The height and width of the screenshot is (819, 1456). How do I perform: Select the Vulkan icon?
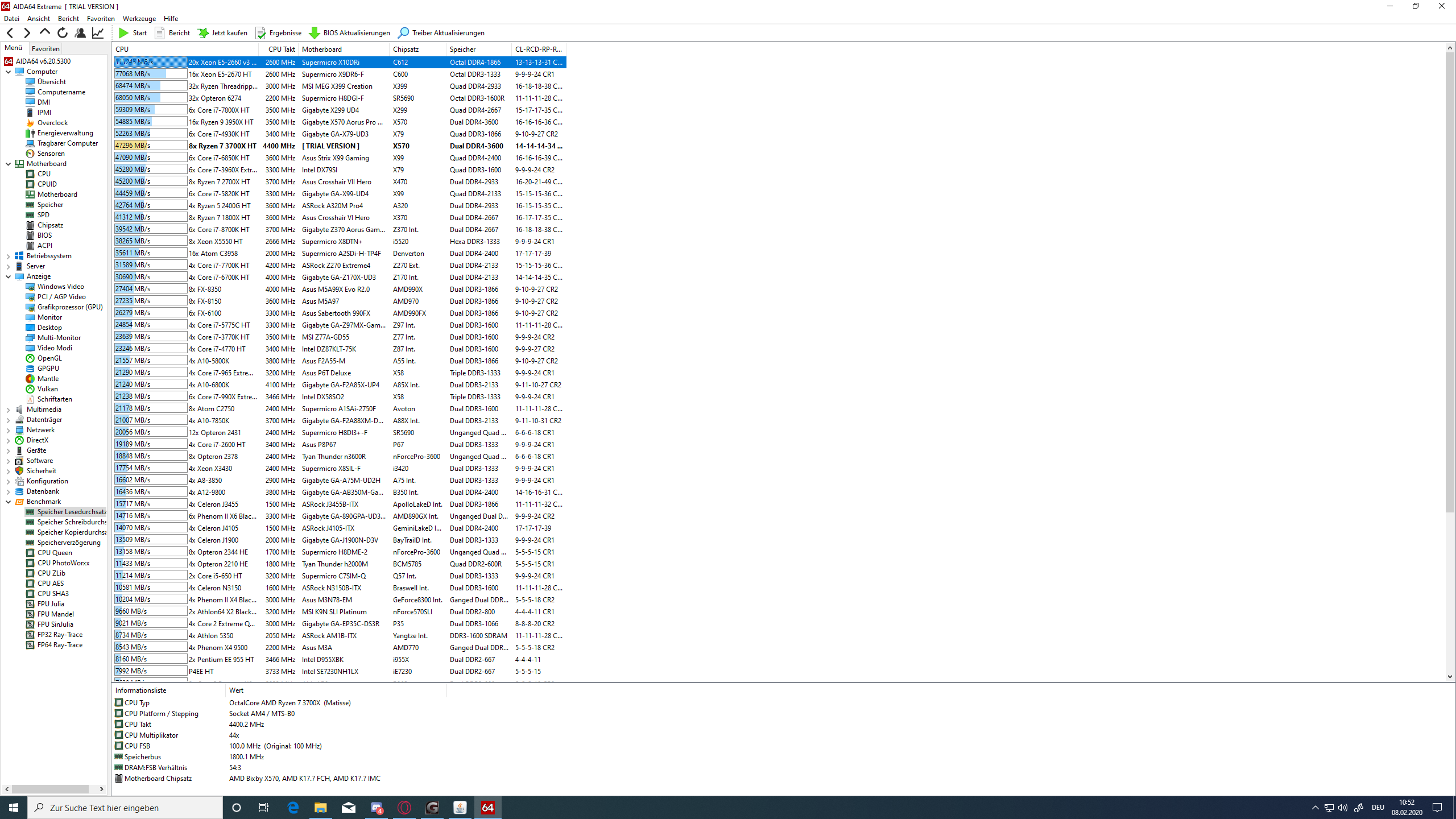30,389
